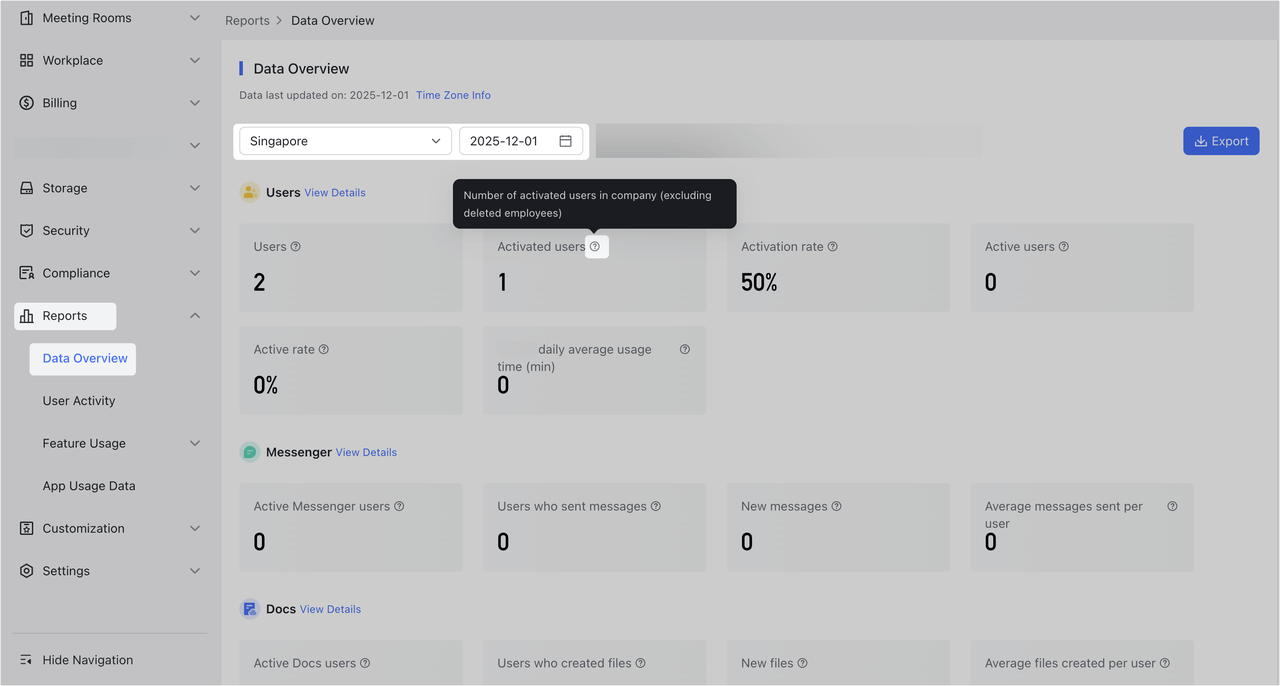The image size is (1280, 686).
Task: Click the Reports bar chart icon
Action: [x=27, y=316]
